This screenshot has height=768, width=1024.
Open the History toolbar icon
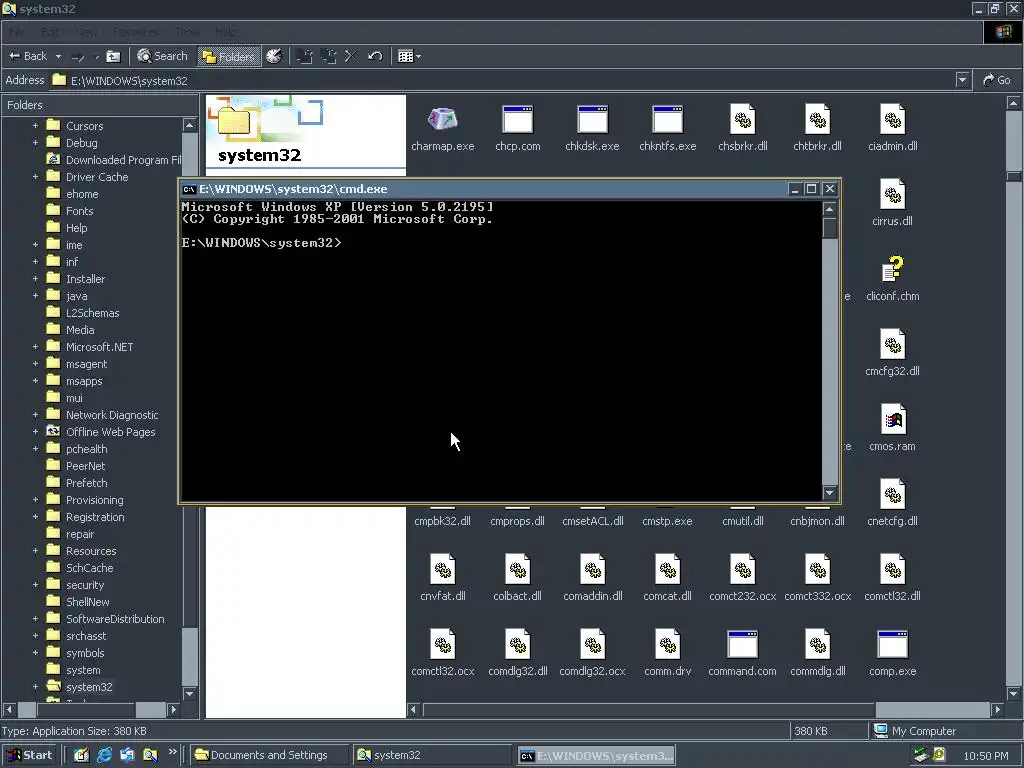click(x=274, y=56)
